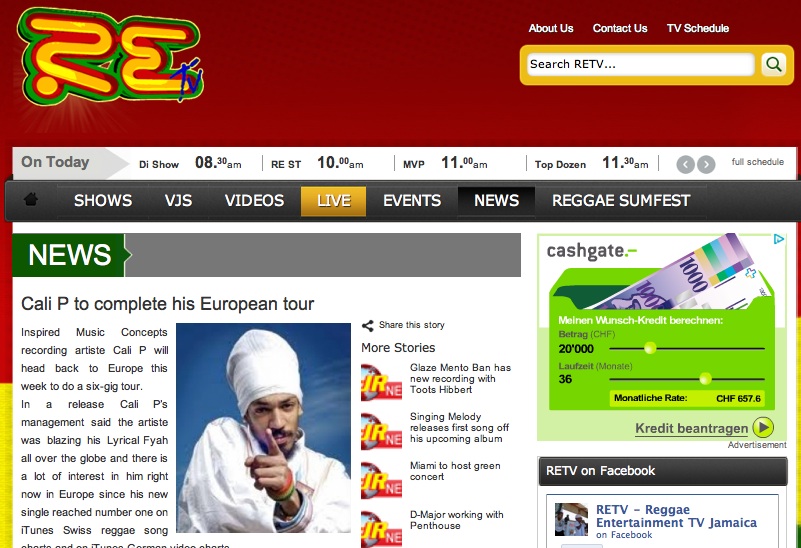Click the search magnifier icon

(x=773, y=64)
